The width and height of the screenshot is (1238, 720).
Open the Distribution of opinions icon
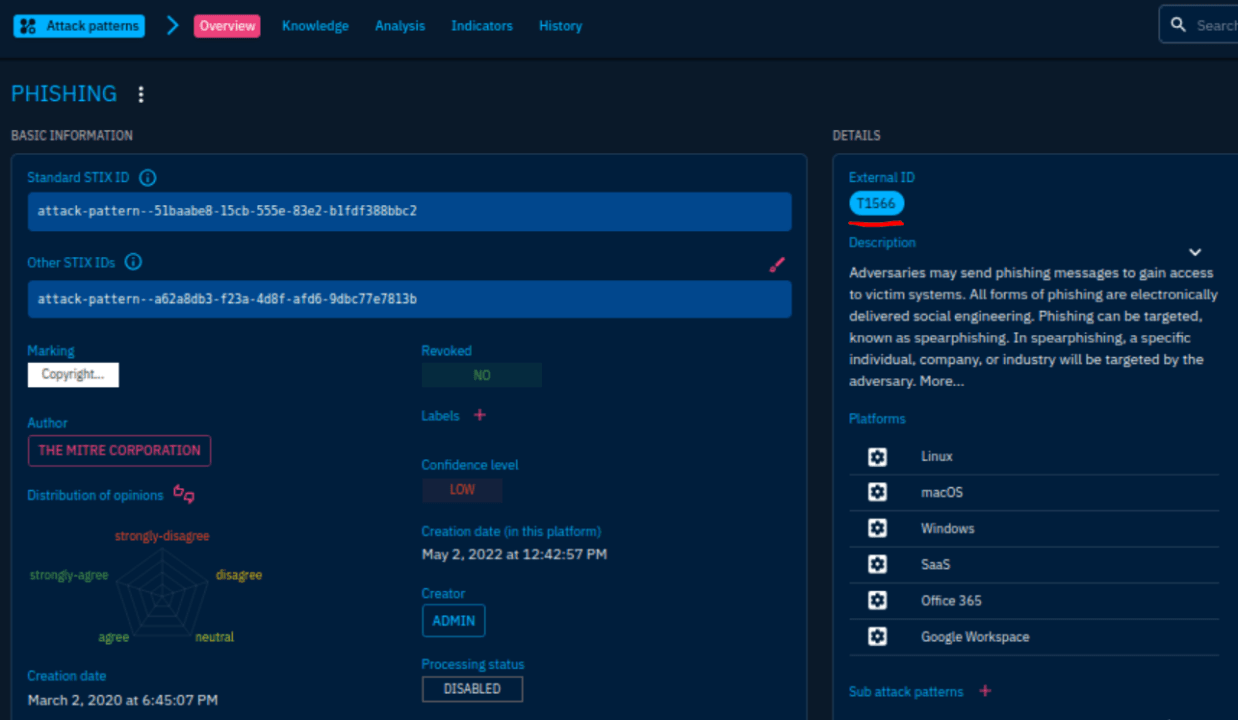pyautogui.click(x=183, y=494)
